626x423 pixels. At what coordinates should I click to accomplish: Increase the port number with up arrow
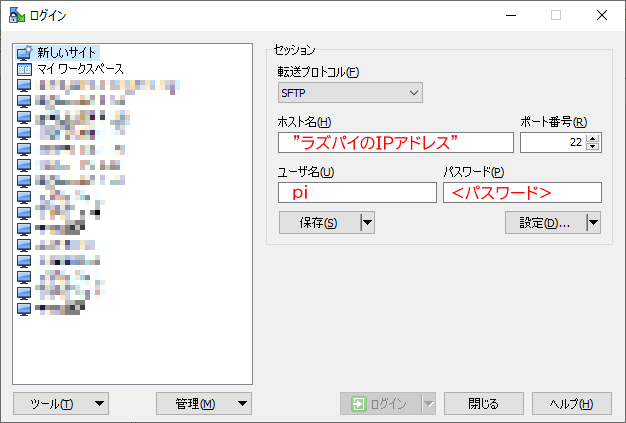click(594, 138)
